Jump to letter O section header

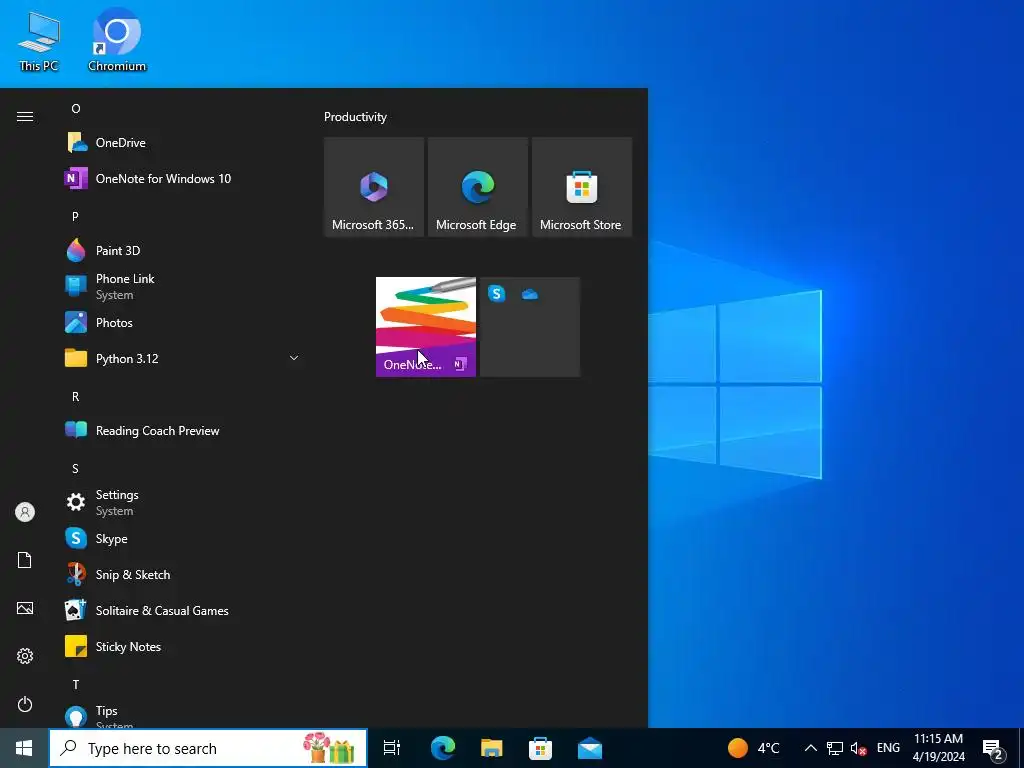[76, 108]
